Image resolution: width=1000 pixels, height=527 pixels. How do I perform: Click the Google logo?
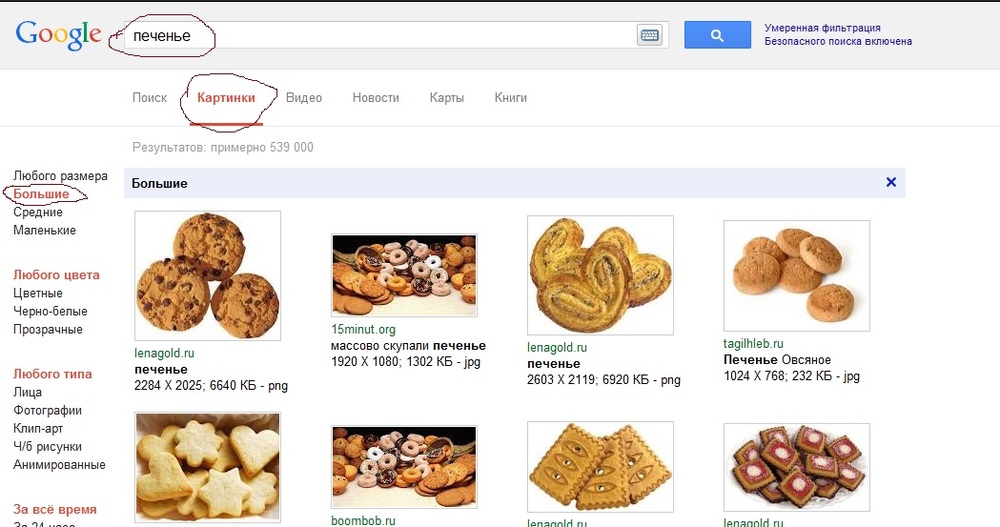coord(58,34)
